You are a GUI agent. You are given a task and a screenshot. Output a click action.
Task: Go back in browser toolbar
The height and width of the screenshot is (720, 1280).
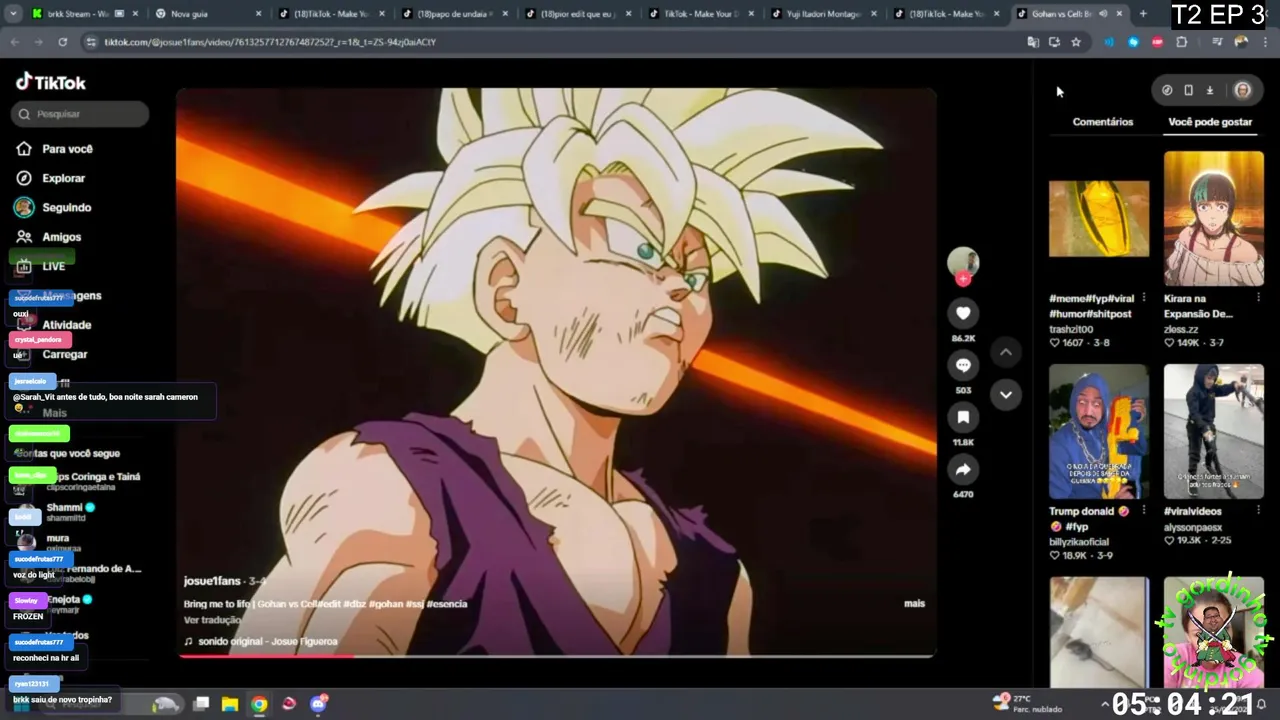(15, 42)
